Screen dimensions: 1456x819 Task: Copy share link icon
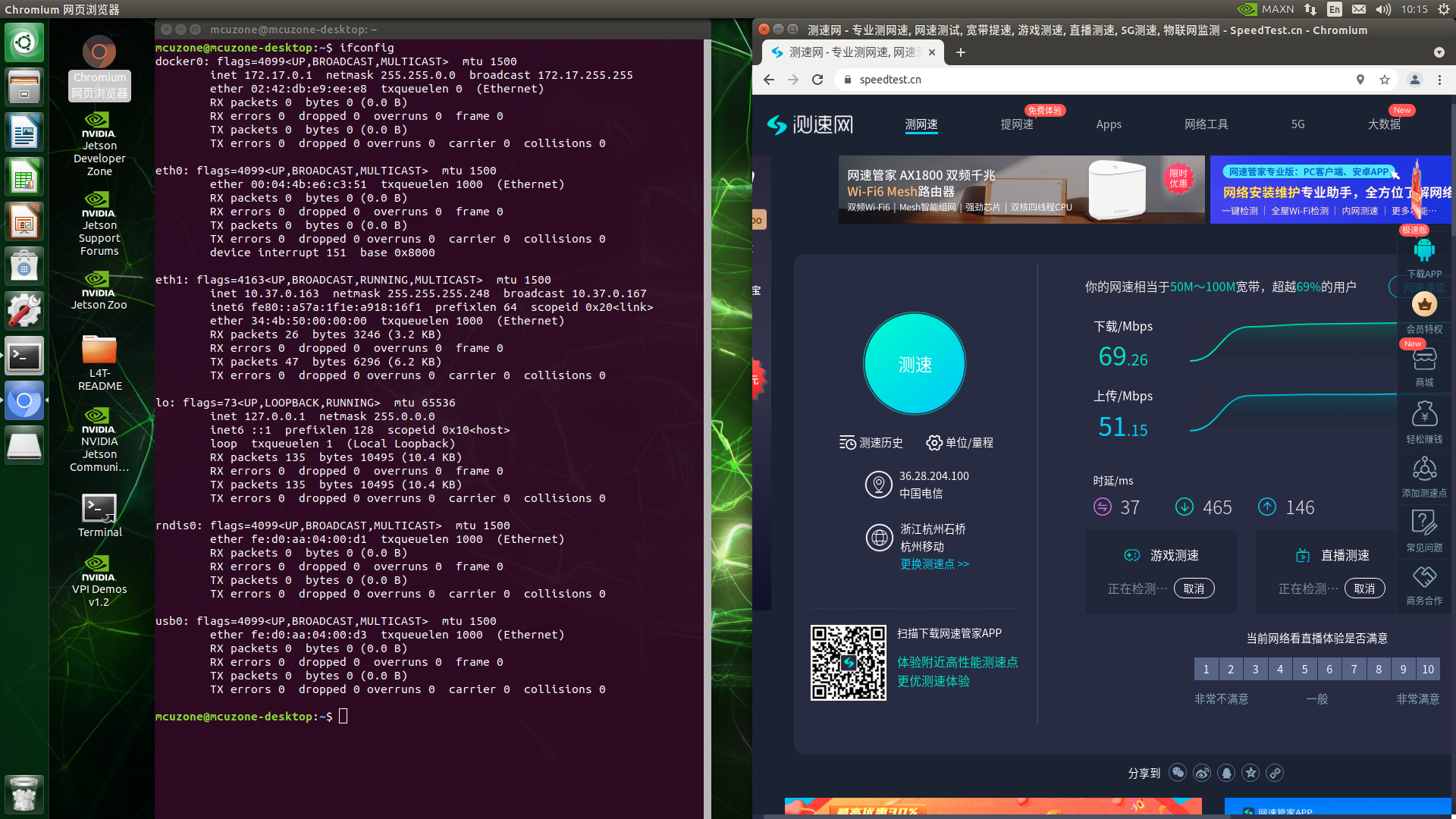click(x=1275, y=773)
